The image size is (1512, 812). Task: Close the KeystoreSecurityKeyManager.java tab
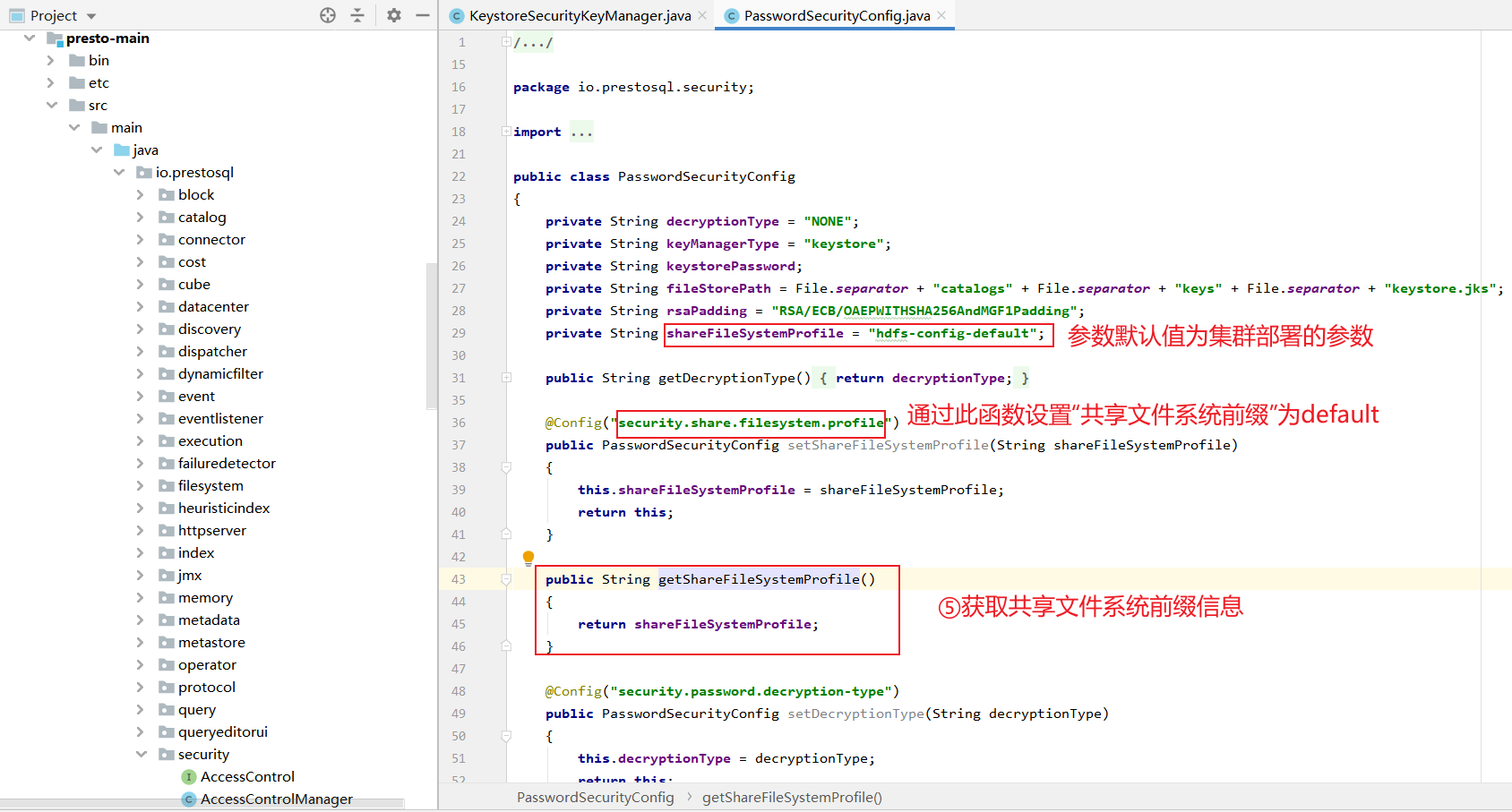[x=701, y=15]
